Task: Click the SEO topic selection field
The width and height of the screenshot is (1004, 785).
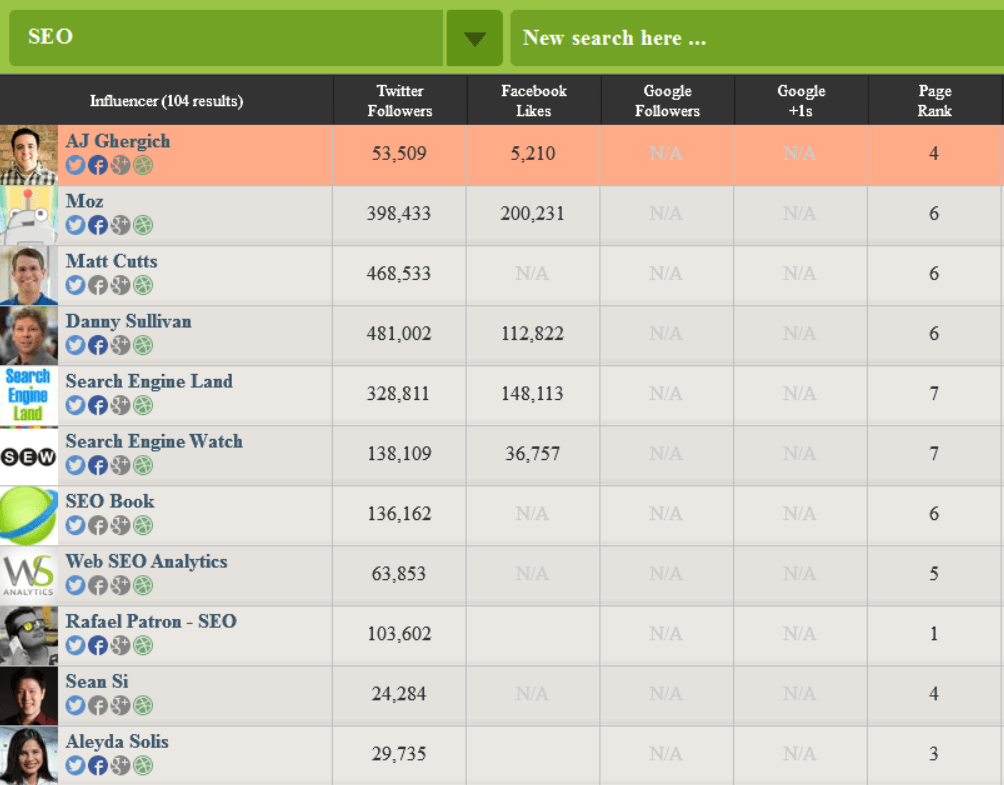Action: 226,38
